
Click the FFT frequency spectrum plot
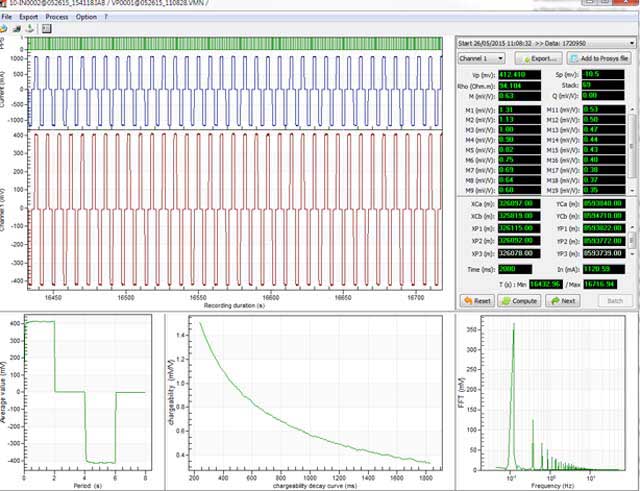tap(553, 393)
